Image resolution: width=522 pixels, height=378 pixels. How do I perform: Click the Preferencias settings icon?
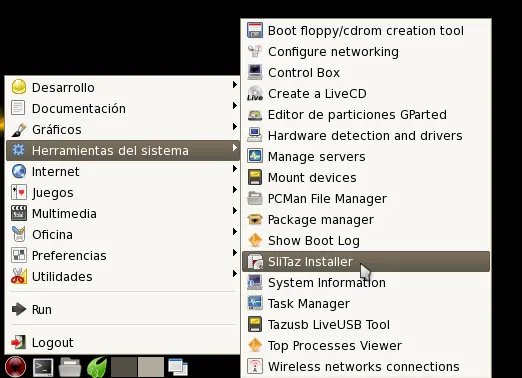(x=19, y=255)
